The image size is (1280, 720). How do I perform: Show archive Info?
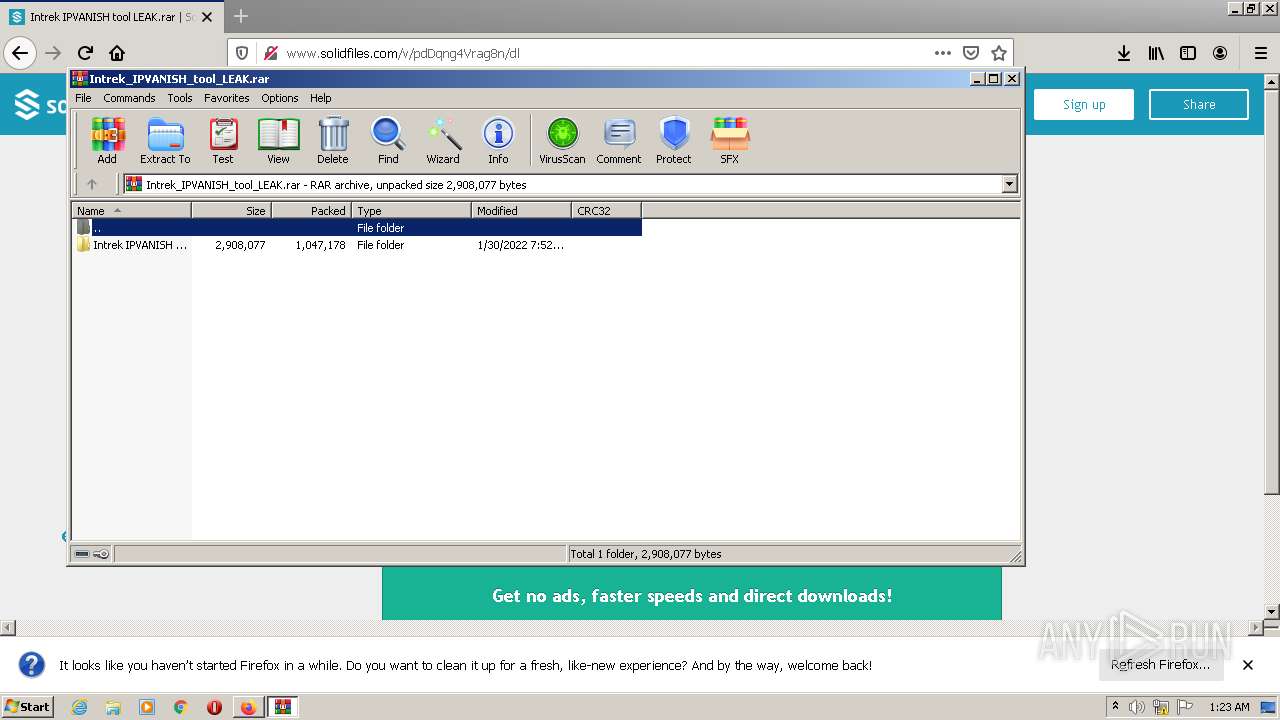click(x=498, y=140)
